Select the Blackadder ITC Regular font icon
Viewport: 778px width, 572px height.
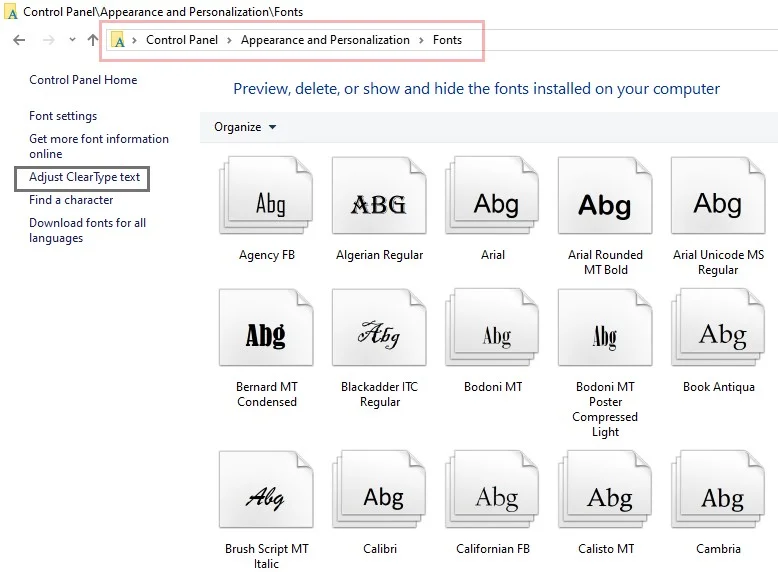click(379, 327)
